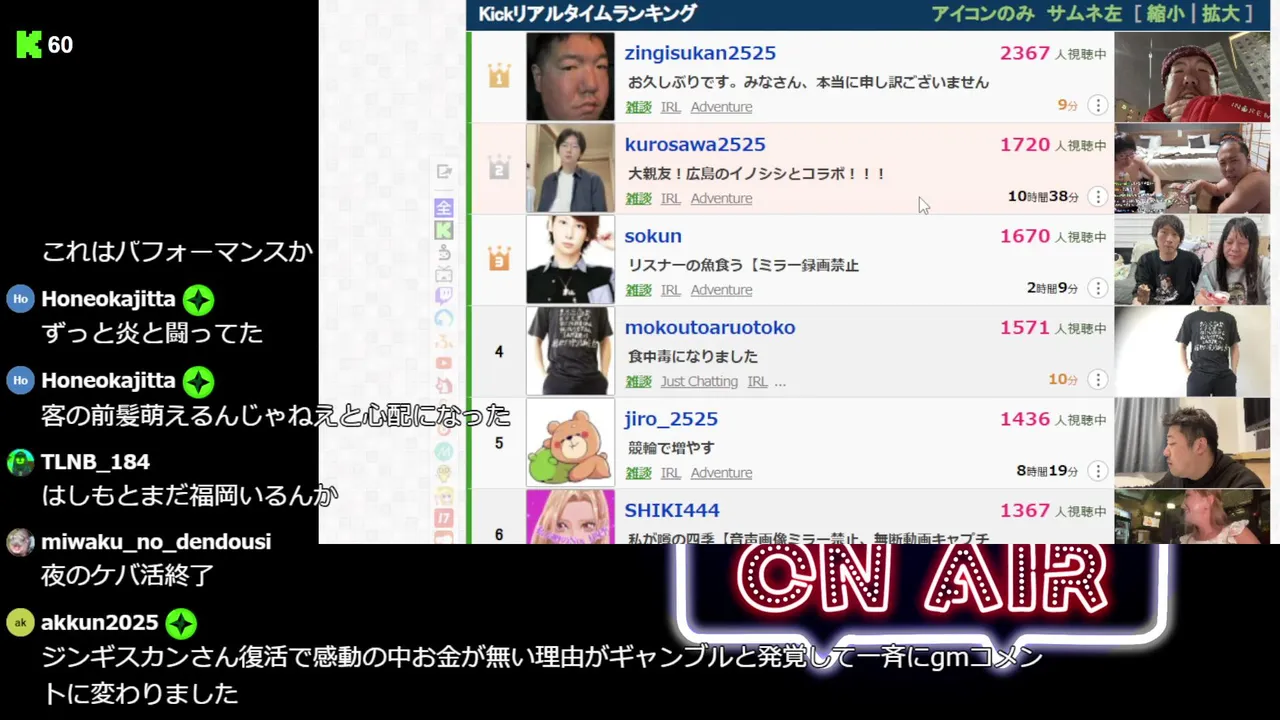Select the green Kick filter icon in the sidebar

click(x=444, y=229)
